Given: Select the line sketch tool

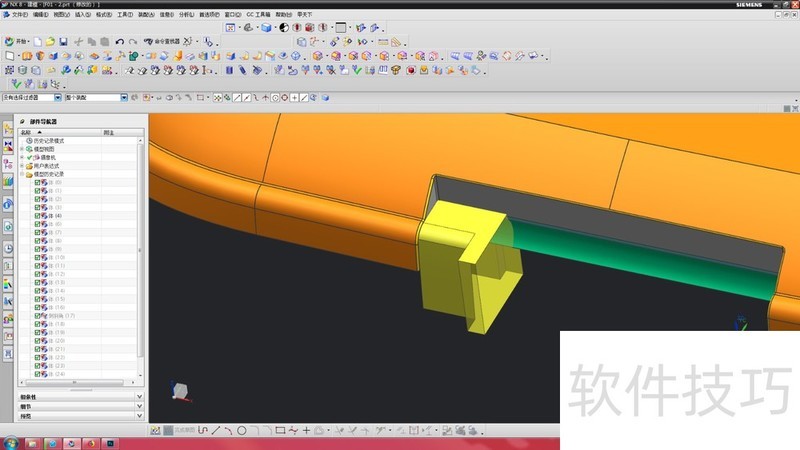Looking at the screenshot, I should (216, 430).
